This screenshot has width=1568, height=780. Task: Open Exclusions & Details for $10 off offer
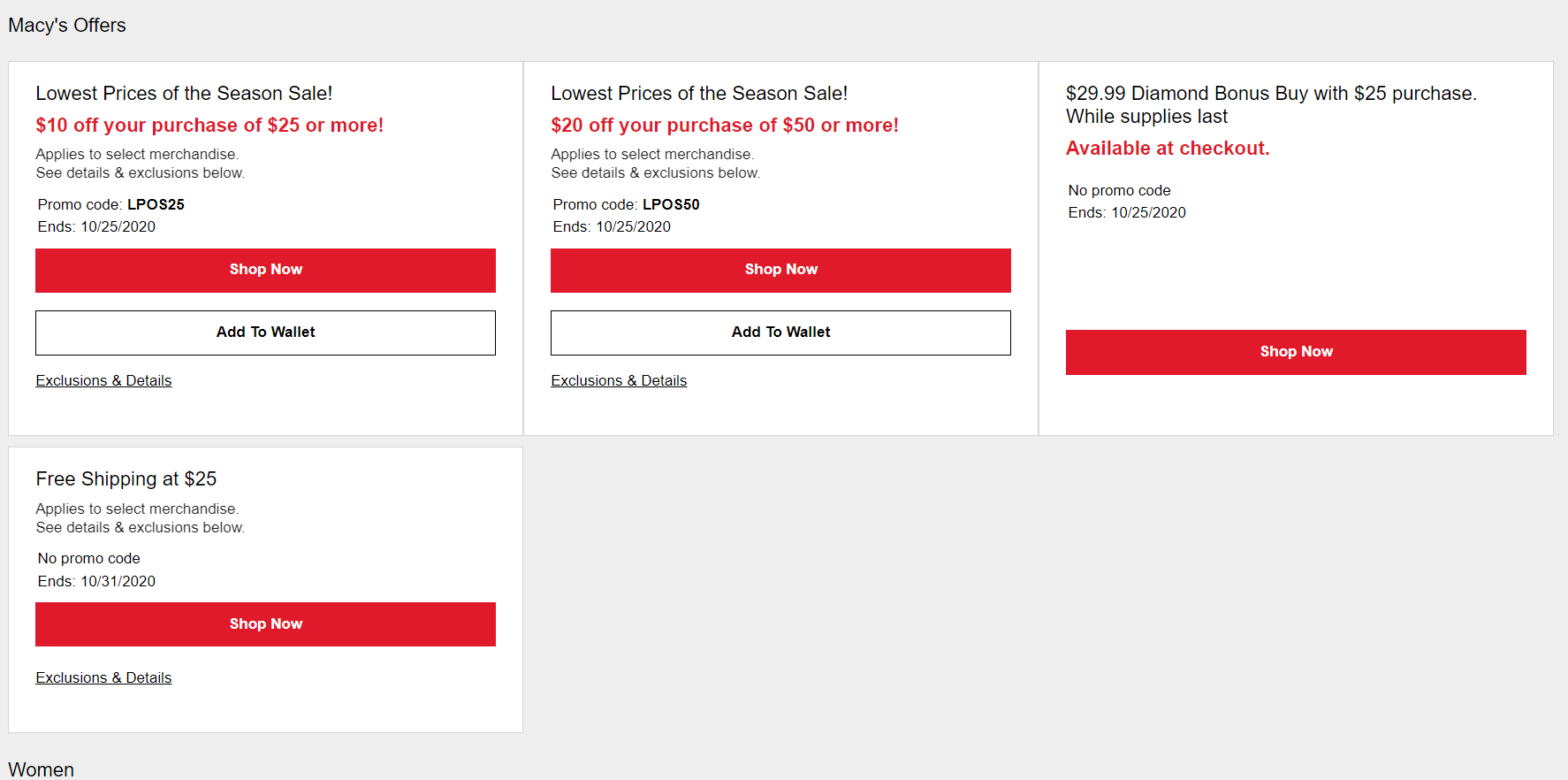point(103,380)
